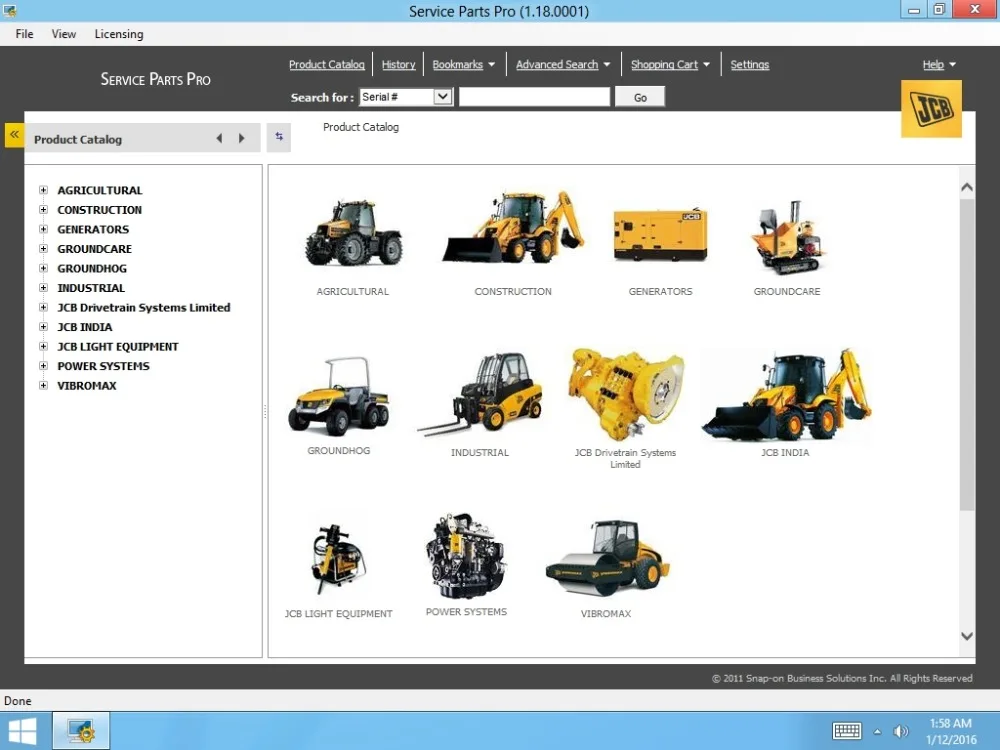Click the volume speaker tray icon
The image size is (1000, 750).
901,732
